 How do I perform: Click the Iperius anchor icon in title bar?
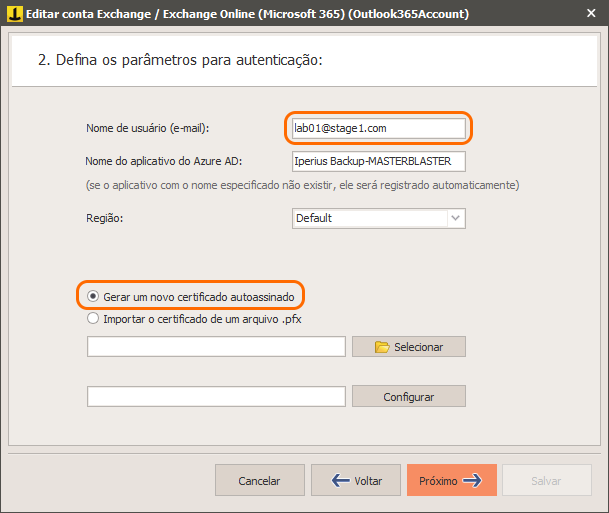(15, 14)
